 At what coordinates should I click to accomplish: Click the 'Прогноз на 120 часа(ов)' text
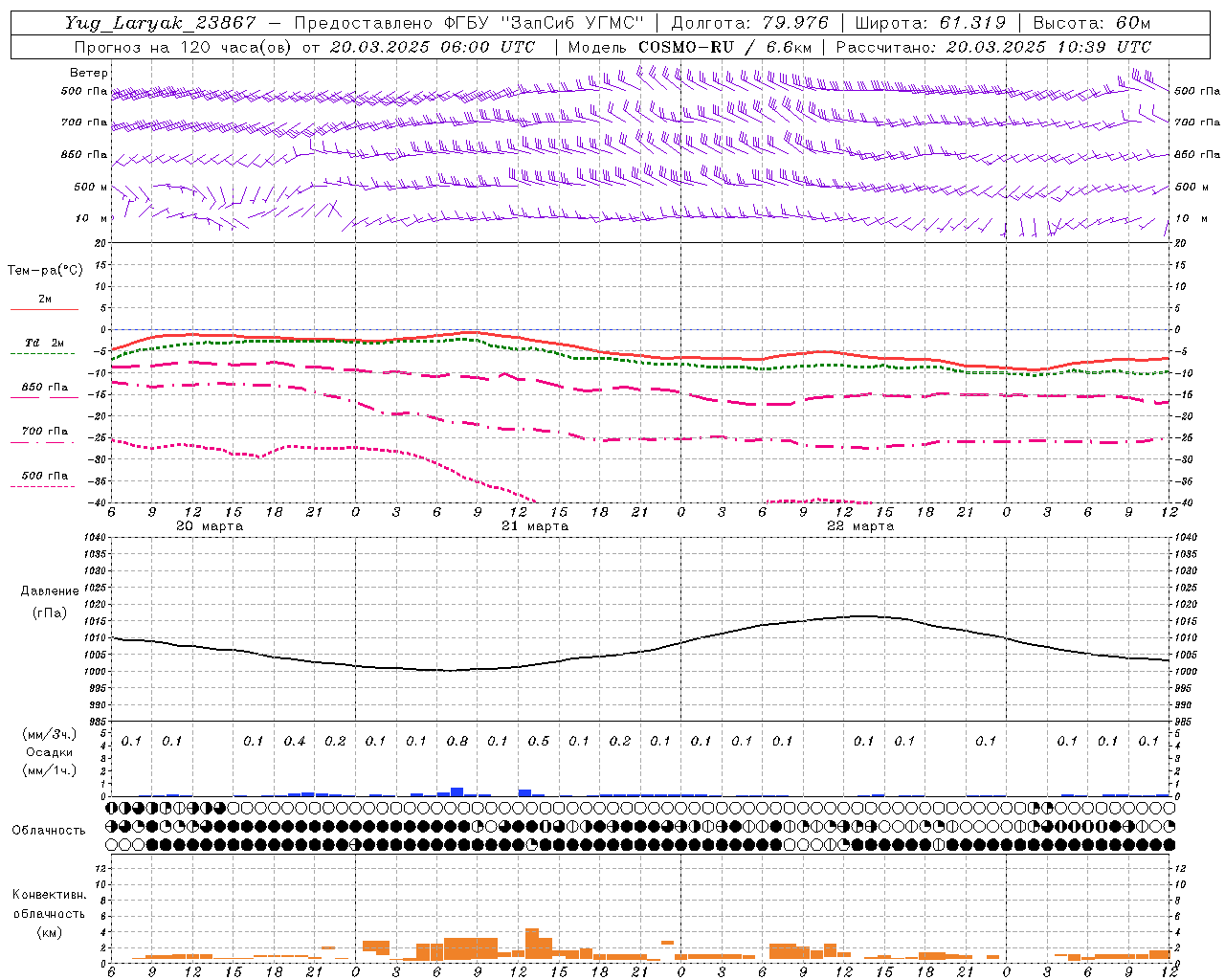tap(184, 47)
